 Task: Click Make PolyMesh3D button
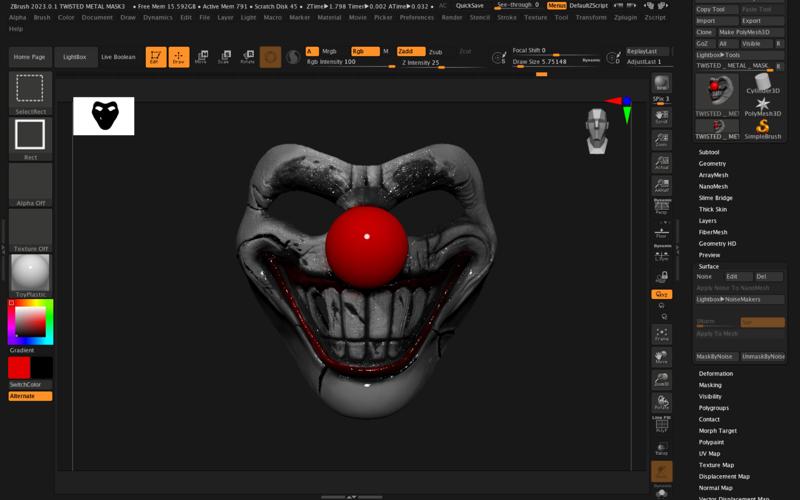click(x=751, y=32)
